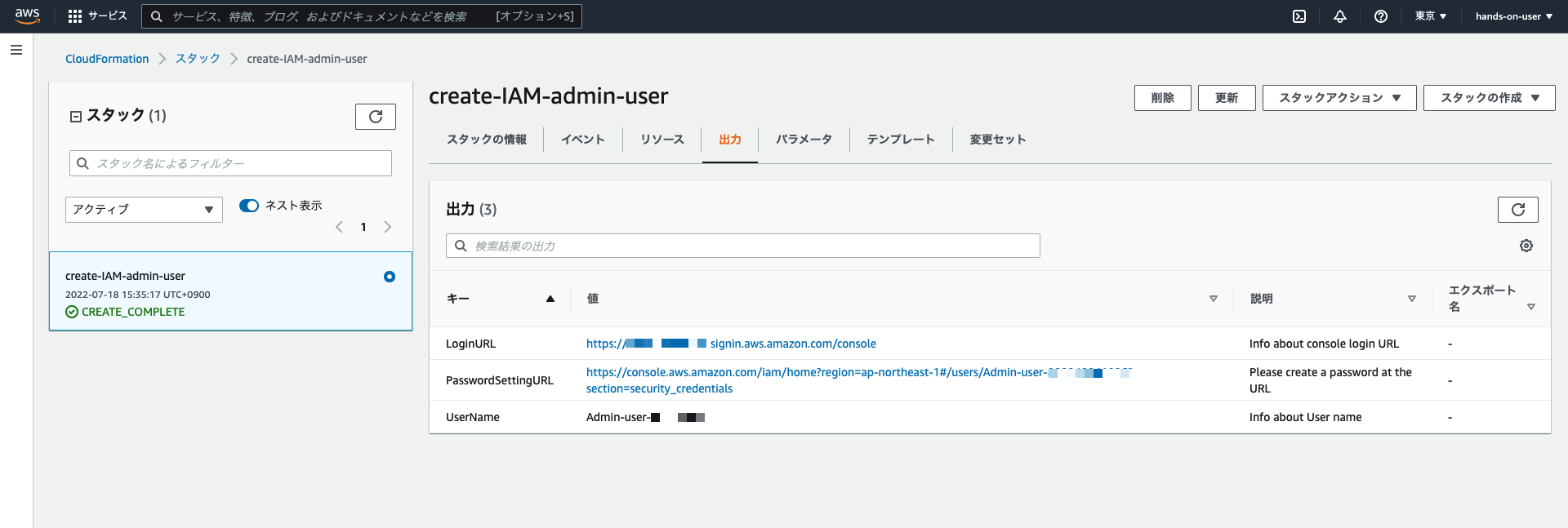The width and height of the screenshot is (1568, 528).
Task: Open the 東京 region dropdown
Action: click(x=1431, y=16)
